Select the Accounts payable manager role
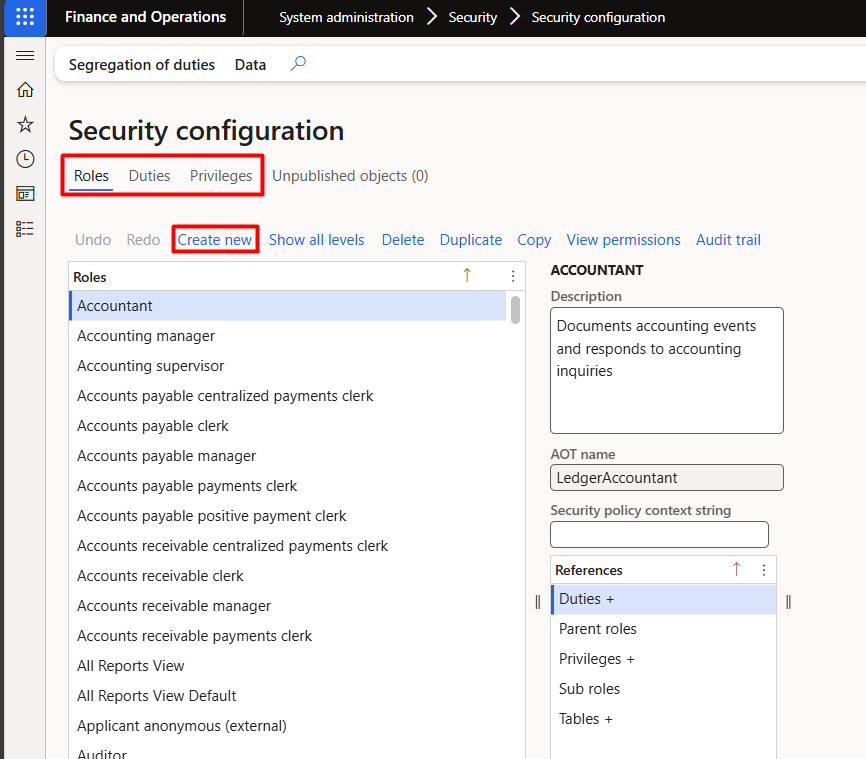The height and width of the screenshot is (759, 866). 288,456
